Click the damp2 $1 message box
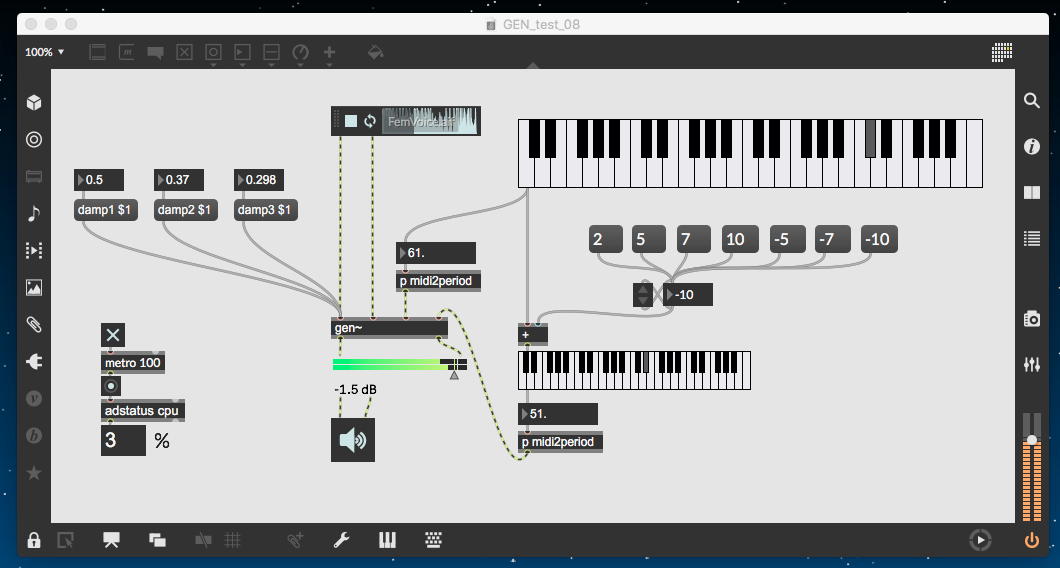 pos(186,210)
